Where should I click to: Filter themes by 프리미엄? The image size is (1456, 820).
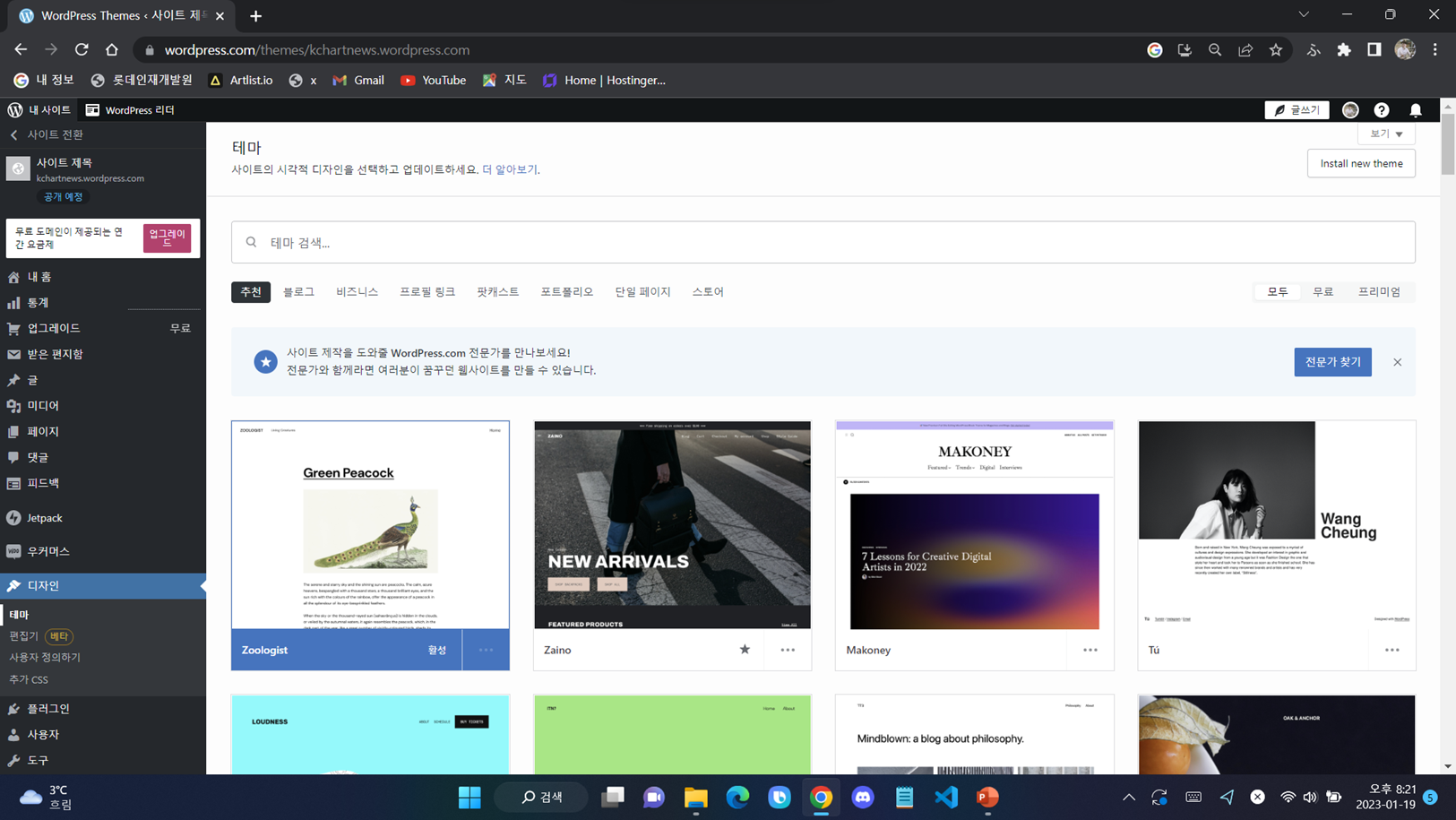coord(1379,292)
